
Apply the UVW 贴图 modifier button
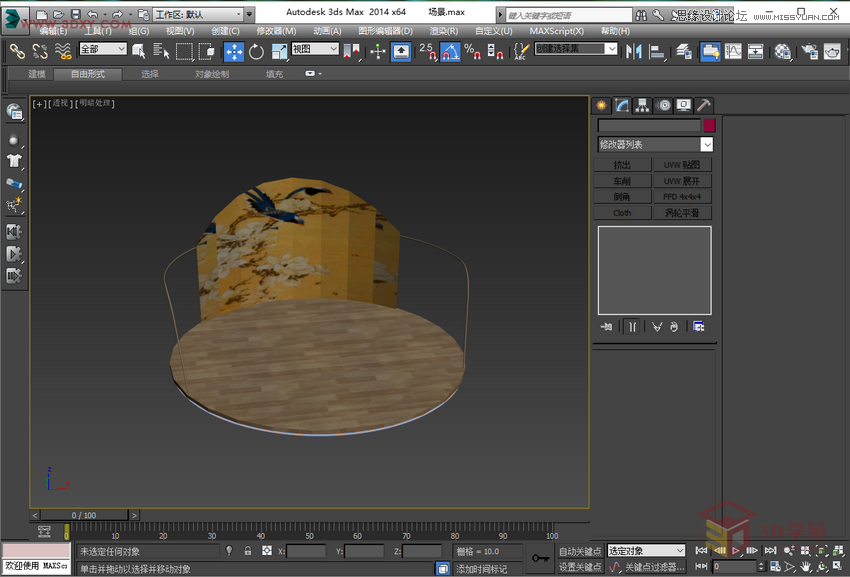click(x=682, y=164)
